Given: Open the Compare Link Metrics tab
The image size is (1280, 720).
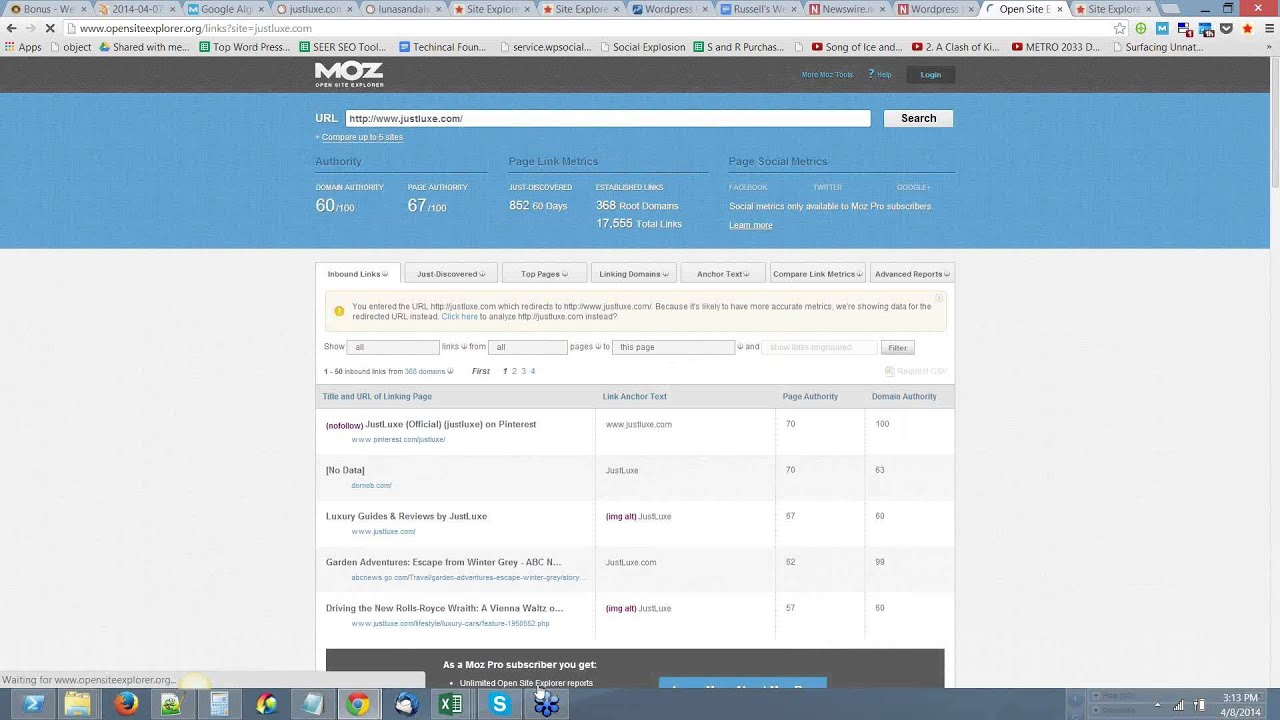Looking at the screenshot, I should coord(818,274).
